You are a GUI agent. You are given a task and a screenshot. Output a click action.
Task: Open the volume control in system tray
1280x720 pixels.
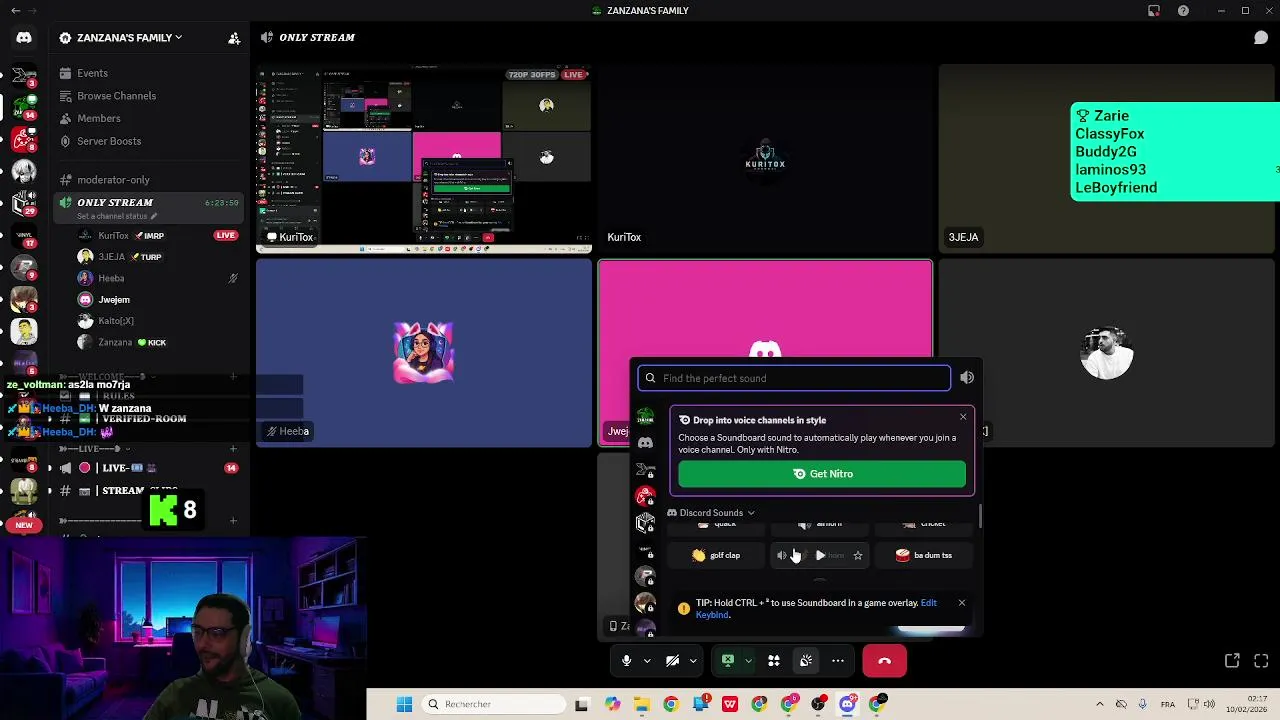1209,704
